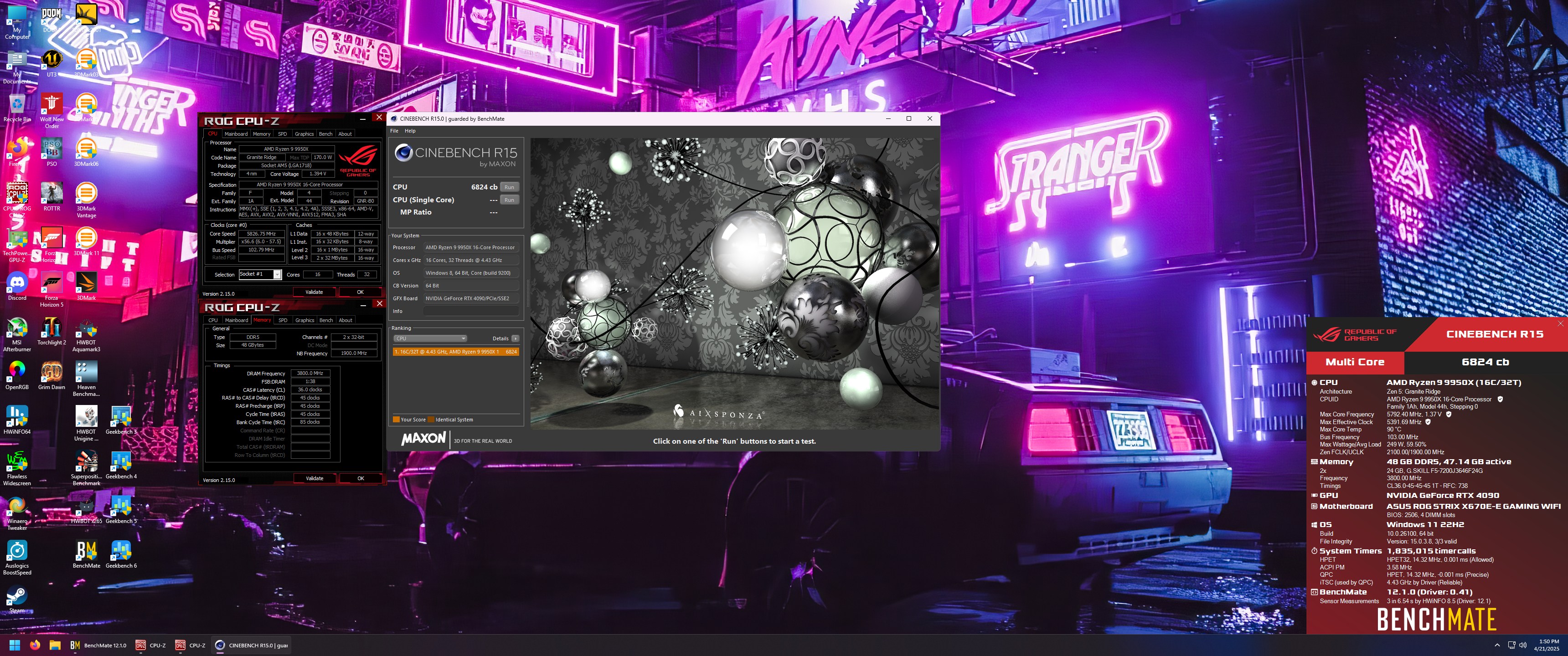Open HWBOT x265 desktop icon
The image size is (1568, 656).
87,509
